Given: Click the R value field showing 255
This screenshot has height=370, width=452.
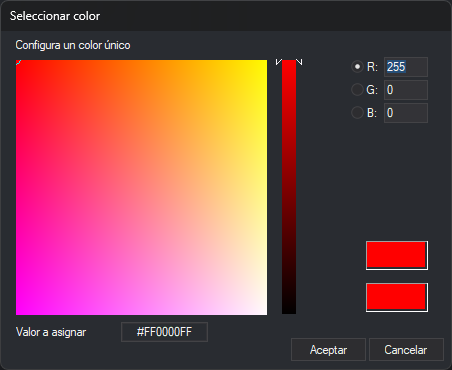Looking at the screenshot, I should coord(406,67).
